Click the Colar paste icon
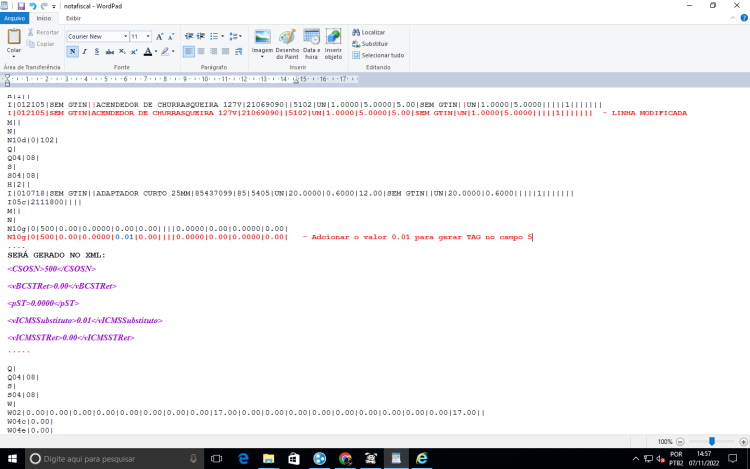 [14, 37]
